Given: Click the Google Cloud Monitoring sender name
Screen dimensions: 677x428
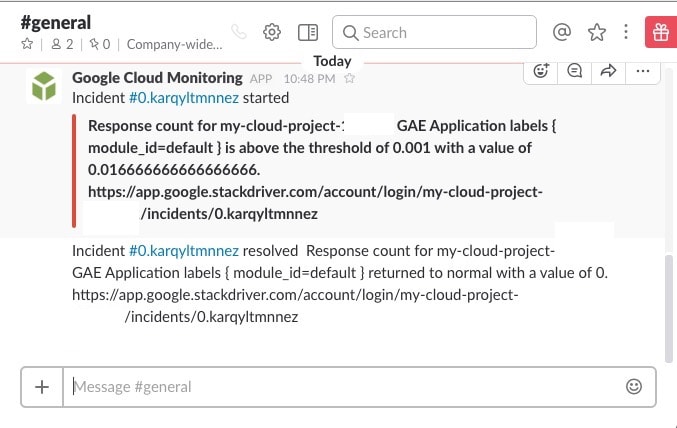Looking at the screenshot, I should click(157, 78).
